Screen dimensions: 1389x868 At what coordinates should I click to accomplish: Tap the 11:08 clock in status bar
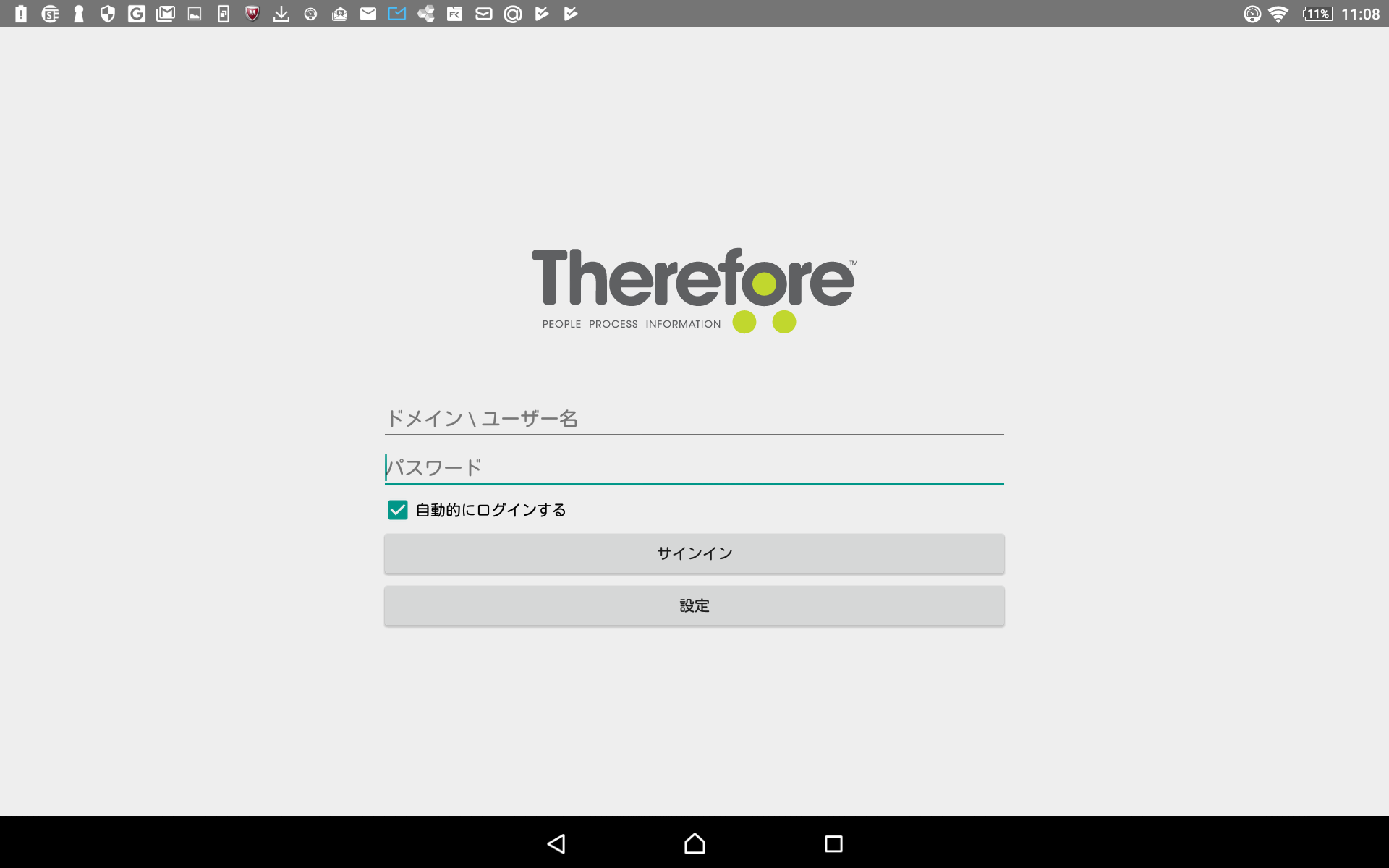(x=1361, y=14)
